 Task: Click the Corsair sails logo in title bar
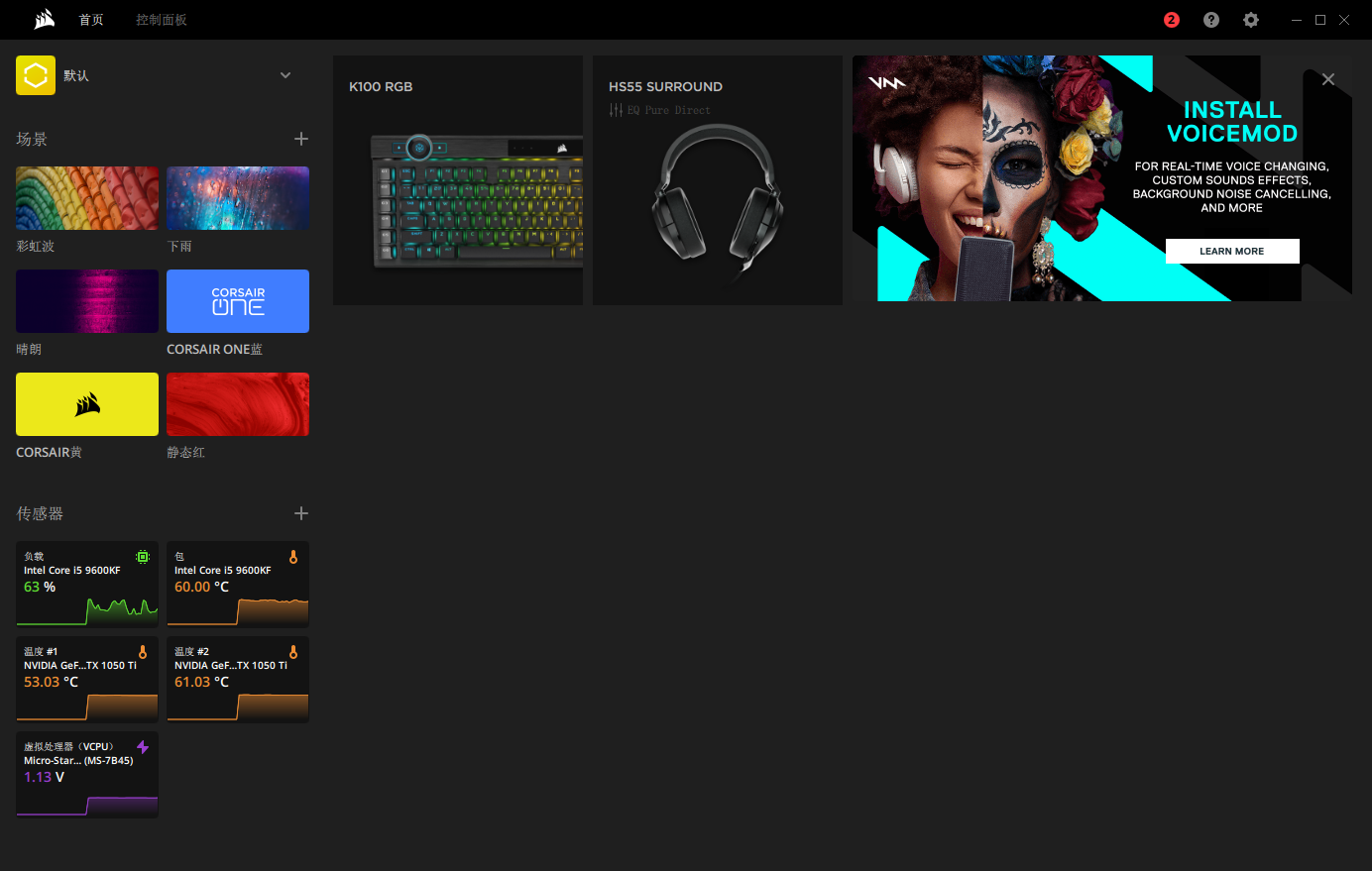pos(45,20)
